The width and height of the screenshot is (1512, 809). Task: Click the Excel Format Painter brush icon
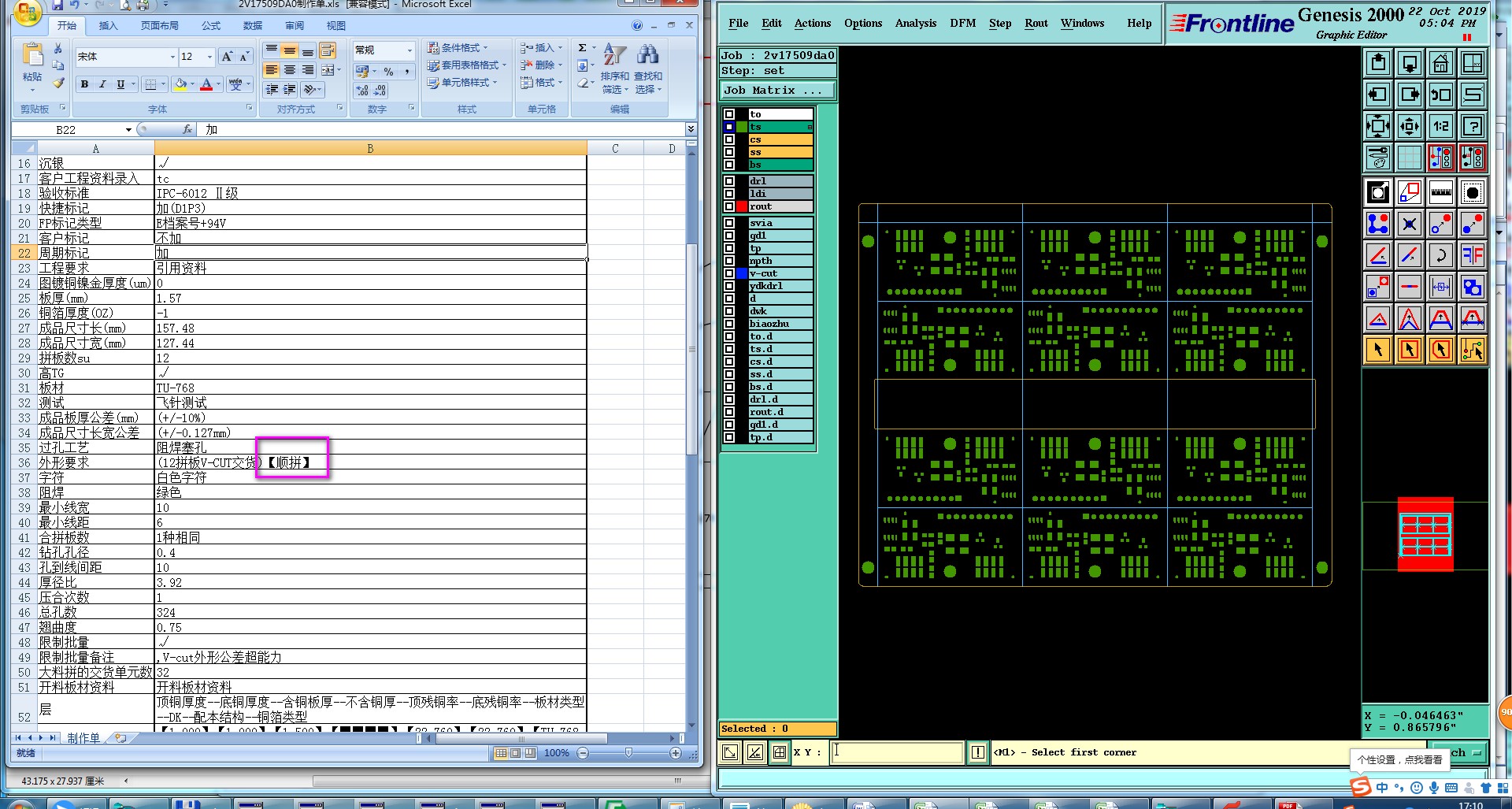pos(58,83)
